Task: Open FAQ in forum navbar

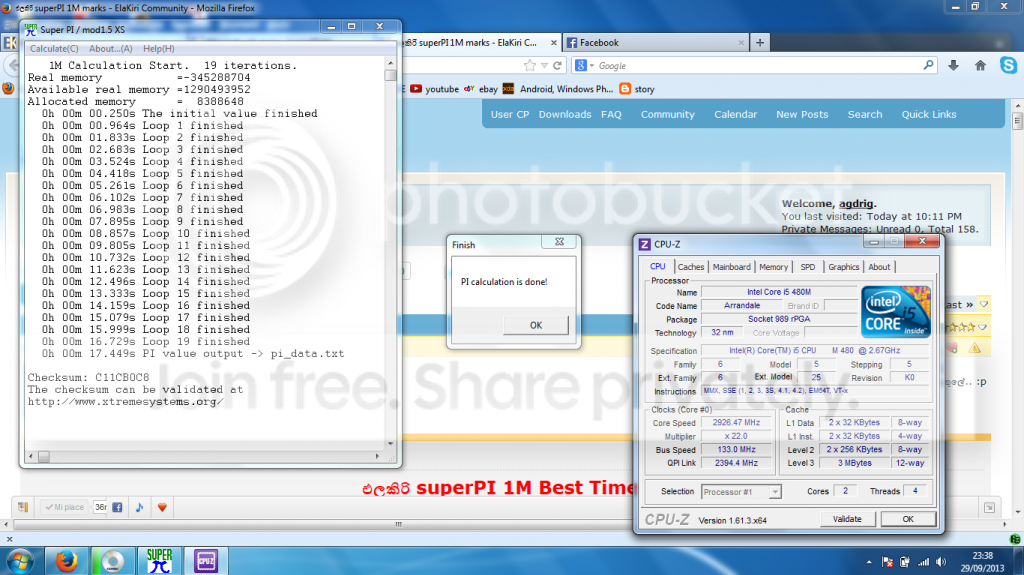Action: coord(611,114)
